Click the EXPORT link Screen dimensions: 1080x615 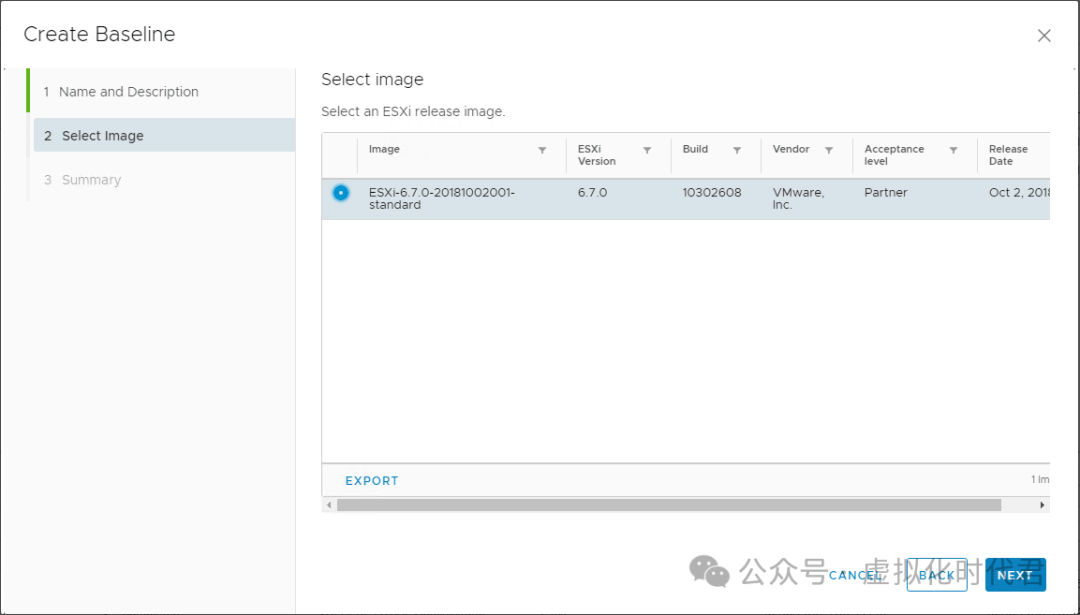pyautogui.click(x=372, y=481)
